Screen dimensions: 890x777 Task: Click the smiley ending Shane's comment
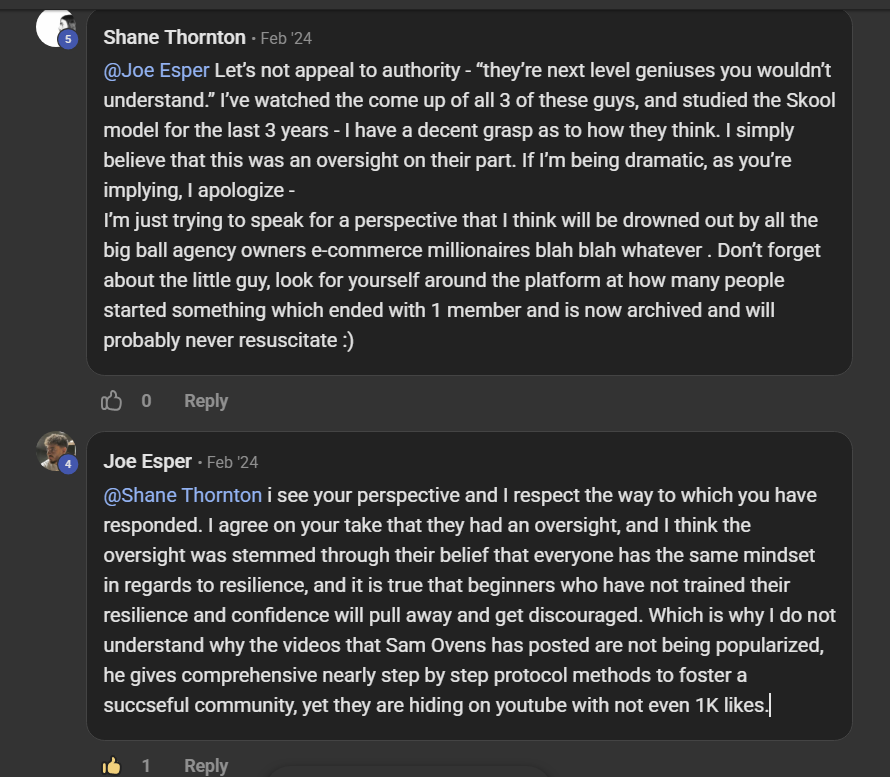coord(346,341)
